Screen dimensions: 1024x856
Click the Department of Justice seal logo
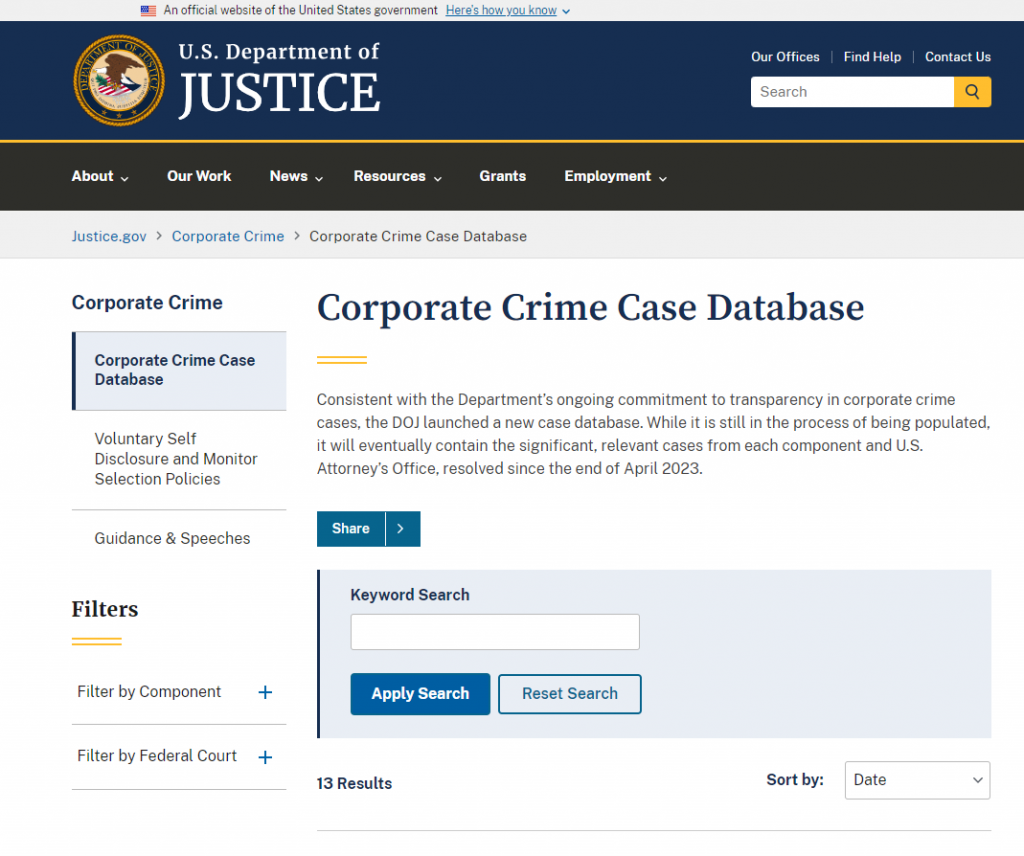tap(119, 80)
